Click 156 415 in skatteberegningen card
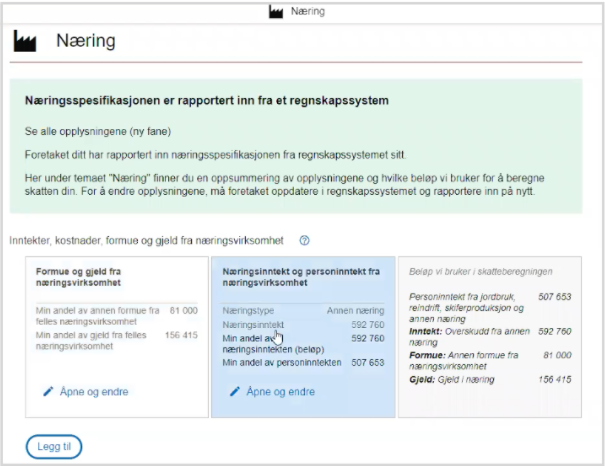The height and width of the screenshot is (466, 605). click(555, 380)
